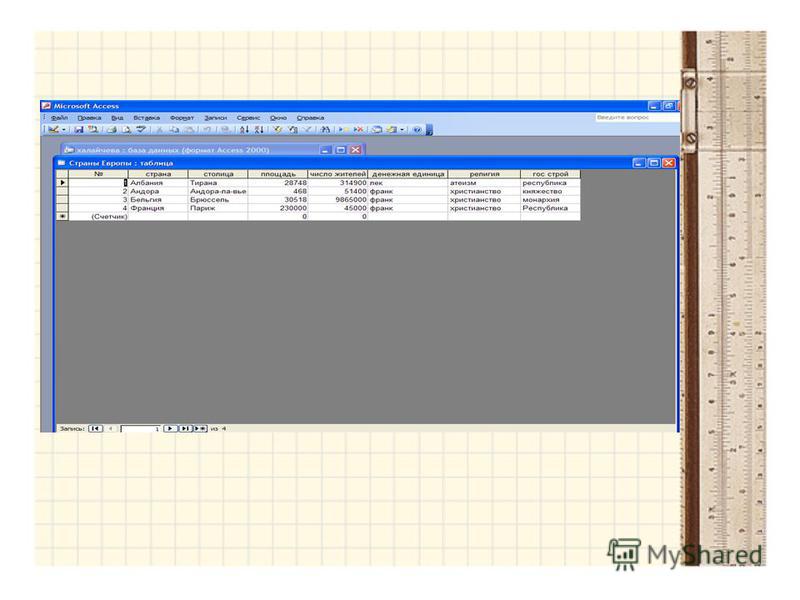The width and height of the screenshot is (800, 600).
Task: Click the Save diskette toolbar icon
Action: (x=79, y=130)
